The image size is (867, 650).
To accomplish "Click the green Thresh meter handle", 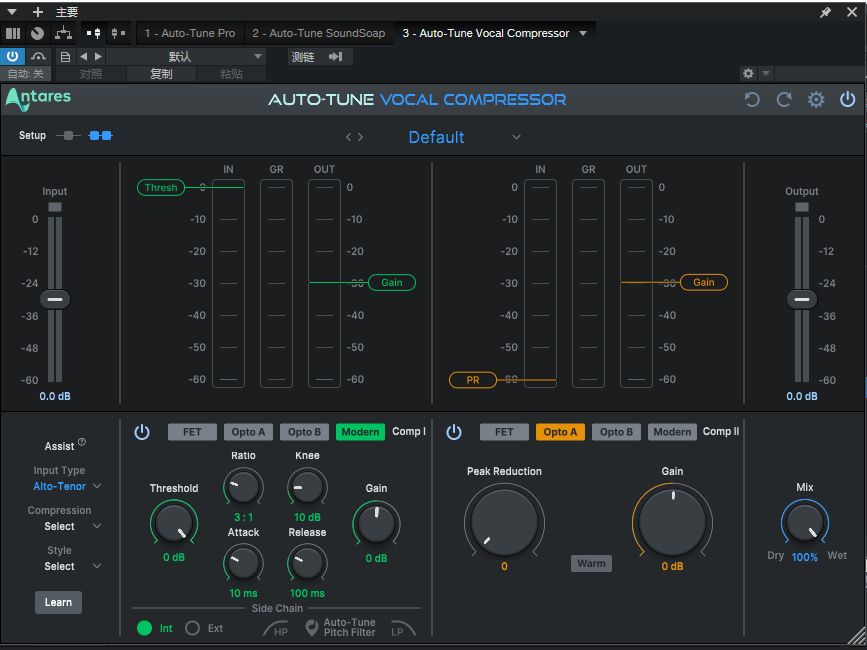I will pyautogui.click(x=161, y=187).
